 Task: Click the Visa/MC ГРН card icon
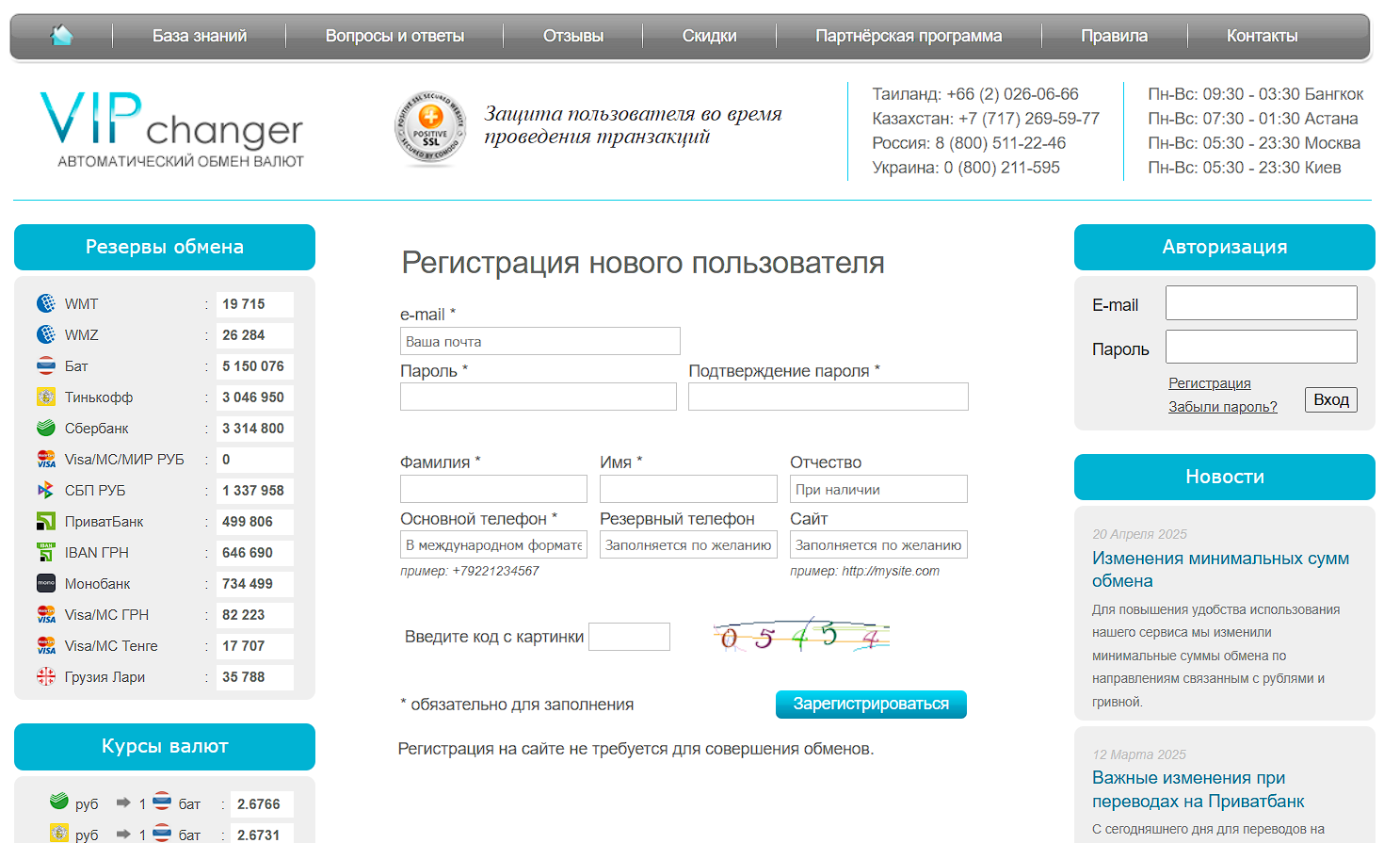click(46, 614)
